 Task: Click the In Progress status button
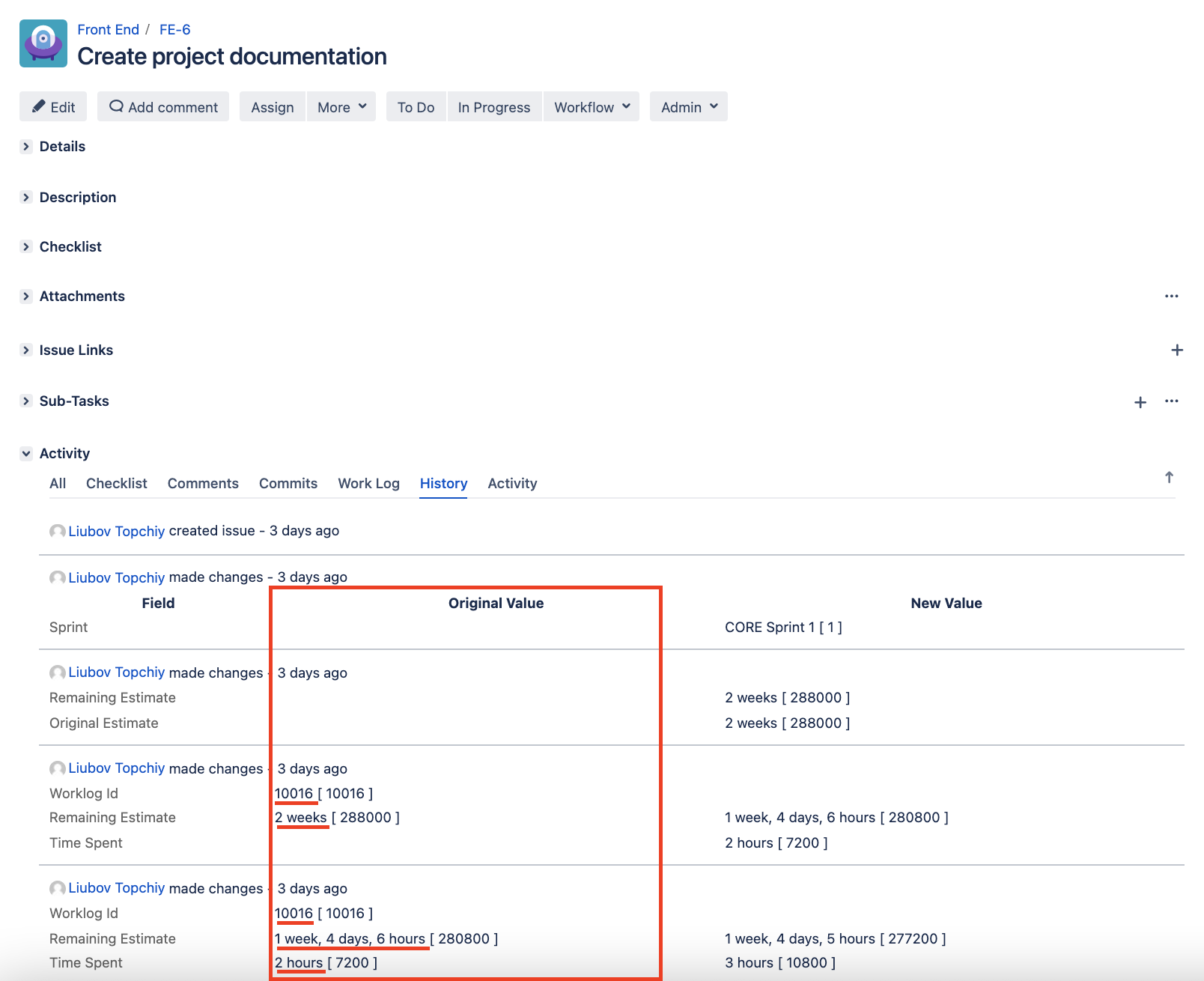click(493, 107)
